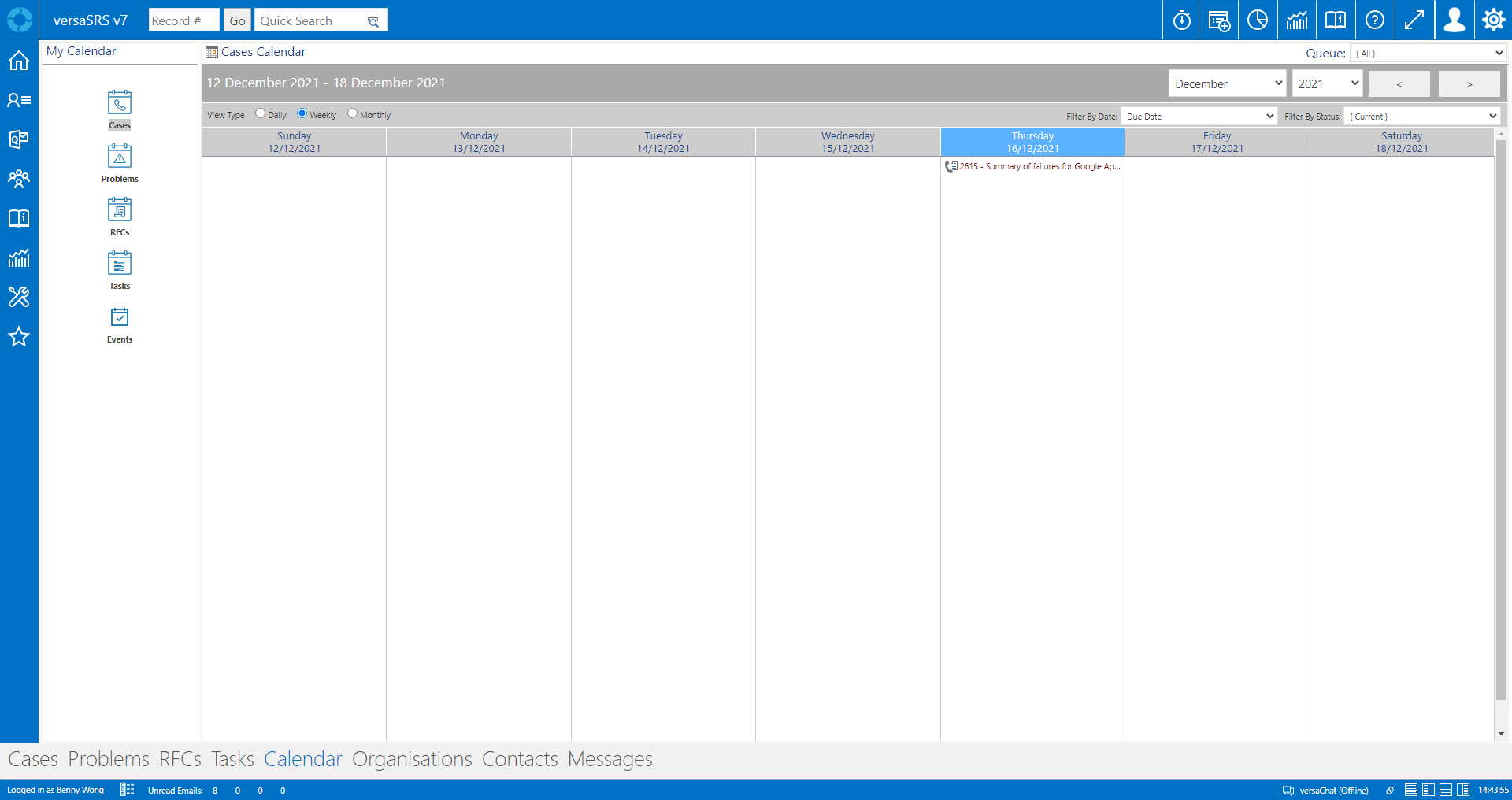Screen dimensions: 1512x800
Task: Select the Monthly view type
Action: point(353,113)
